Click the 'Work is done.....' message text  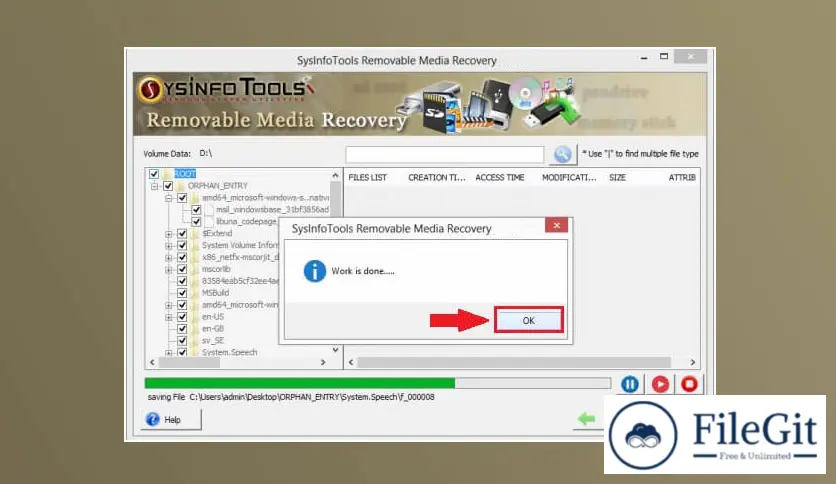[x=363, y=271]
